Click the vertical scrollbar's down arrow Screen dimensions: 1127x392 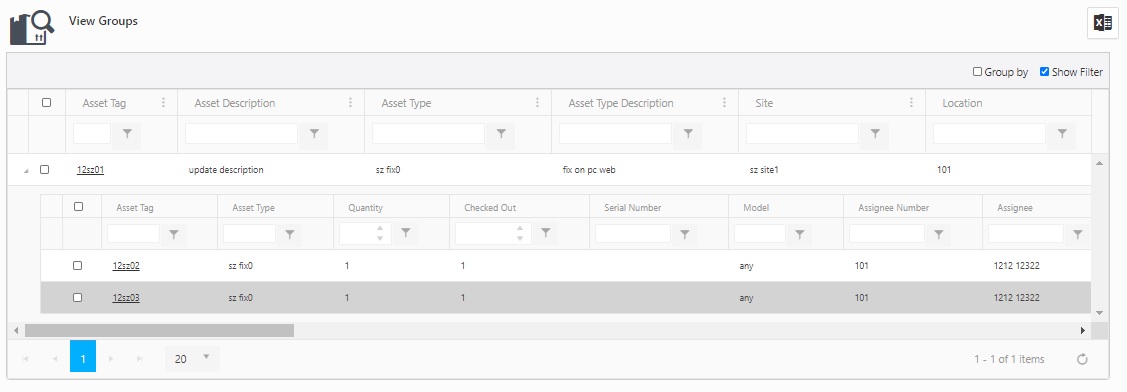[x=1099, y=313]
